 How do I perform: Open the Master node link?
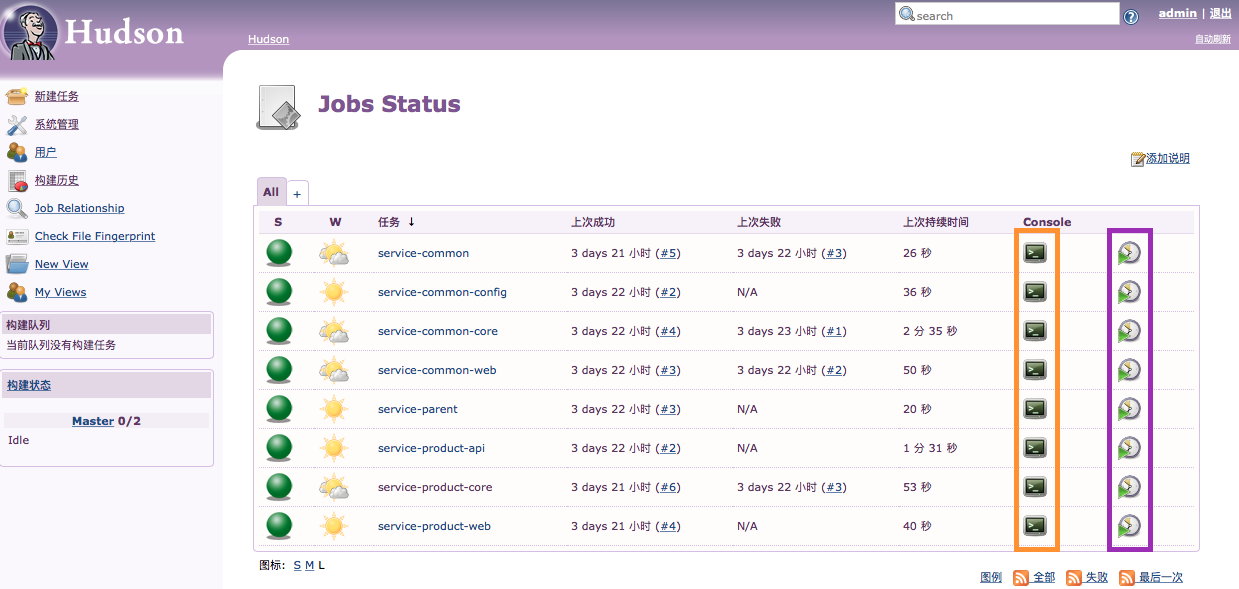(x=93, y=421)
